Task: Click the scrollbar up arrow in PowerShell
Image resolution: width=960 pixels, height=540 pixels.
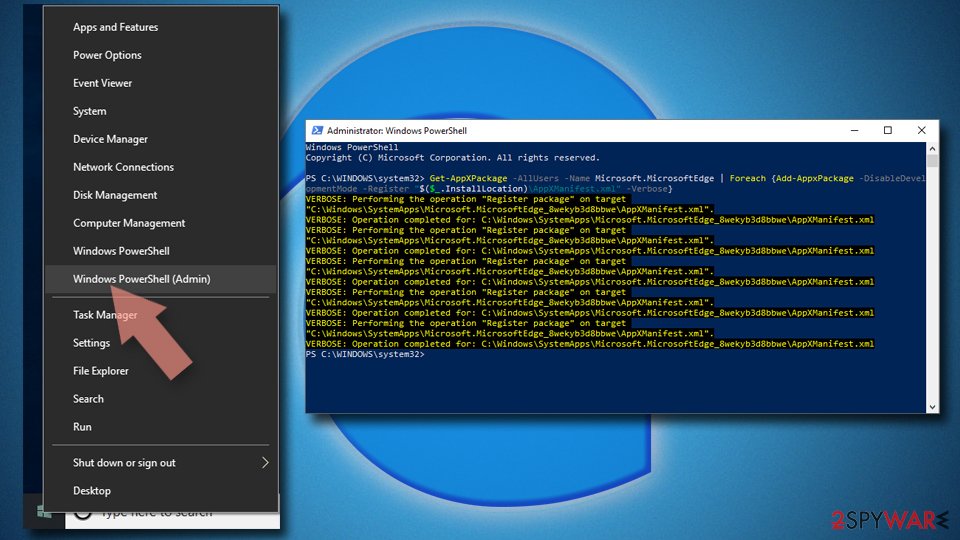Action: click(932, 148)
